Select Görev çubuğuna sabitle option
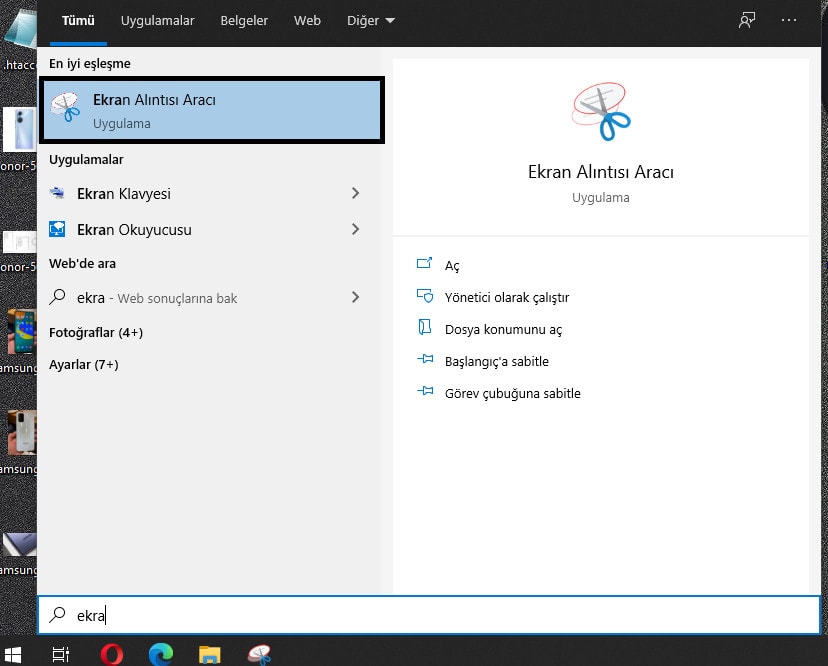This screenshot has height=666, width=828. [512, 393]
